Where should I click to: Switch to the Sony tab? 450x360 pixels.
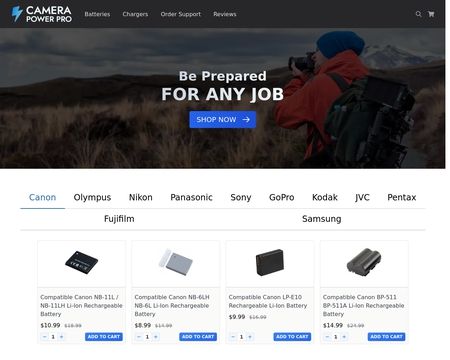(241, 197)
